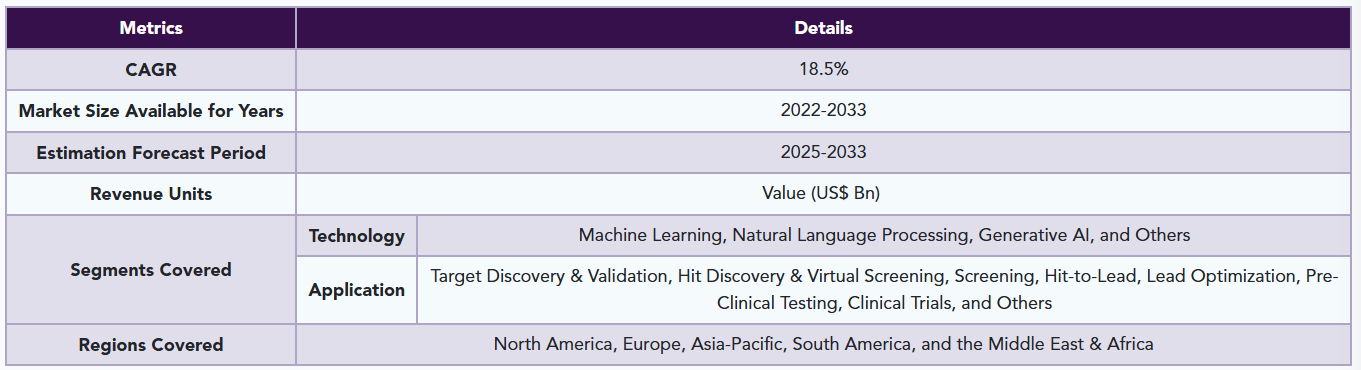Click the Details column header
This screenshot has width=1361, height=370.
point(824,28)
